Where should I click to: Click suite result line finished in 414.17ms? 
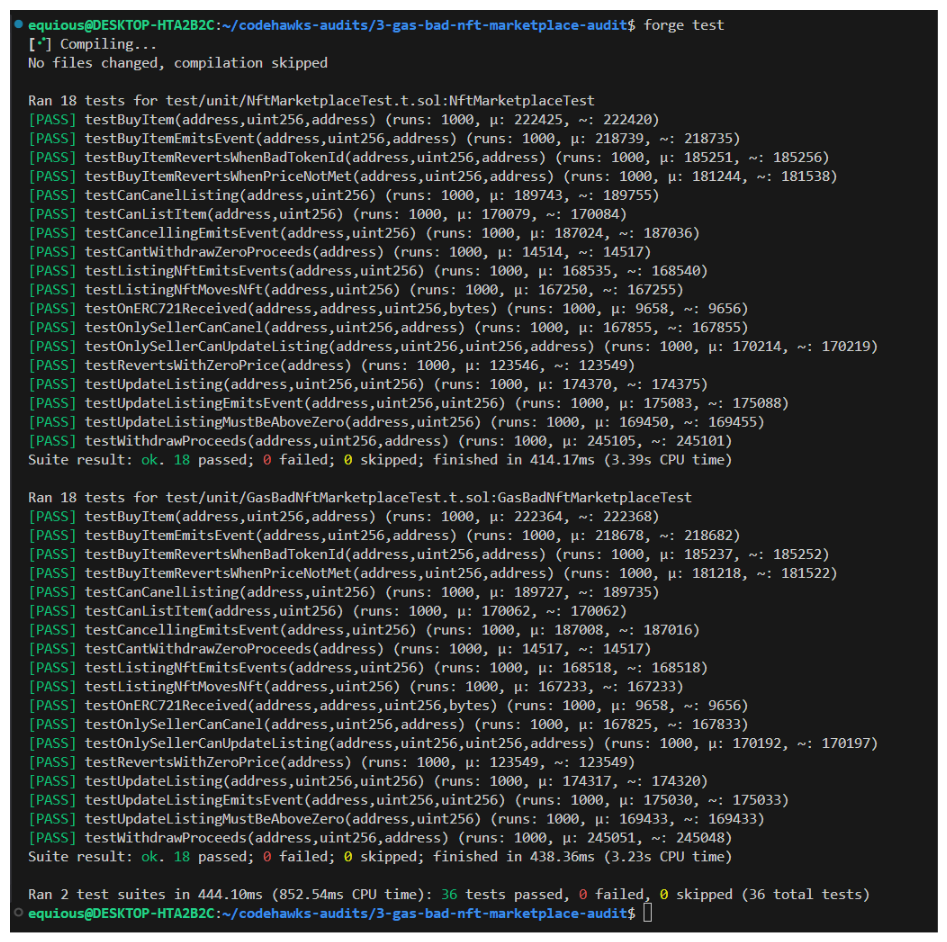[x=379, y=460]
